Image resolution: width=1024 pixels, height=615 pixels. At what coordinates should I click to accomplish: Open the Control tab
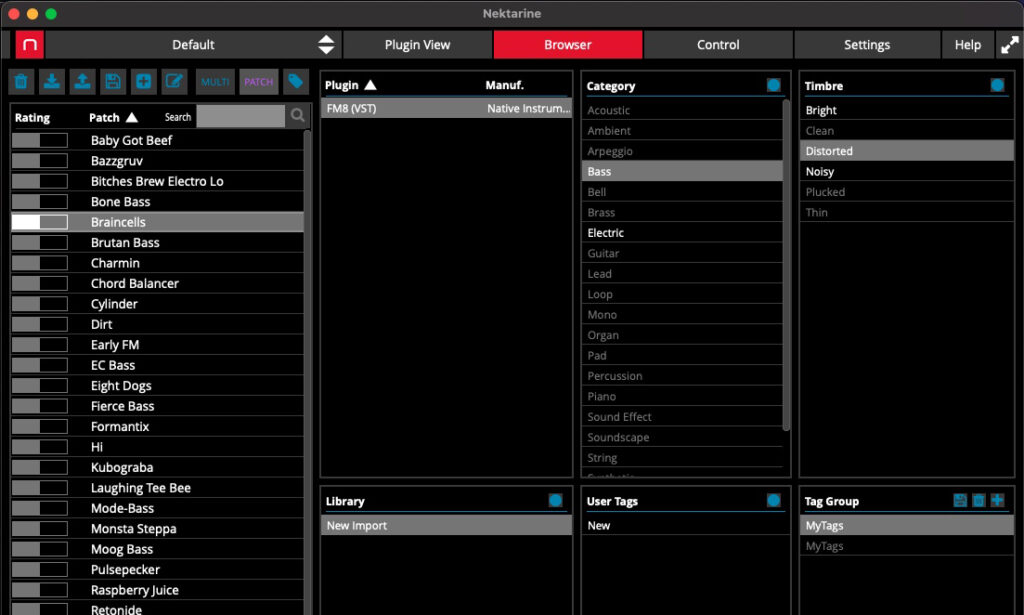click(x=718, y=44)
